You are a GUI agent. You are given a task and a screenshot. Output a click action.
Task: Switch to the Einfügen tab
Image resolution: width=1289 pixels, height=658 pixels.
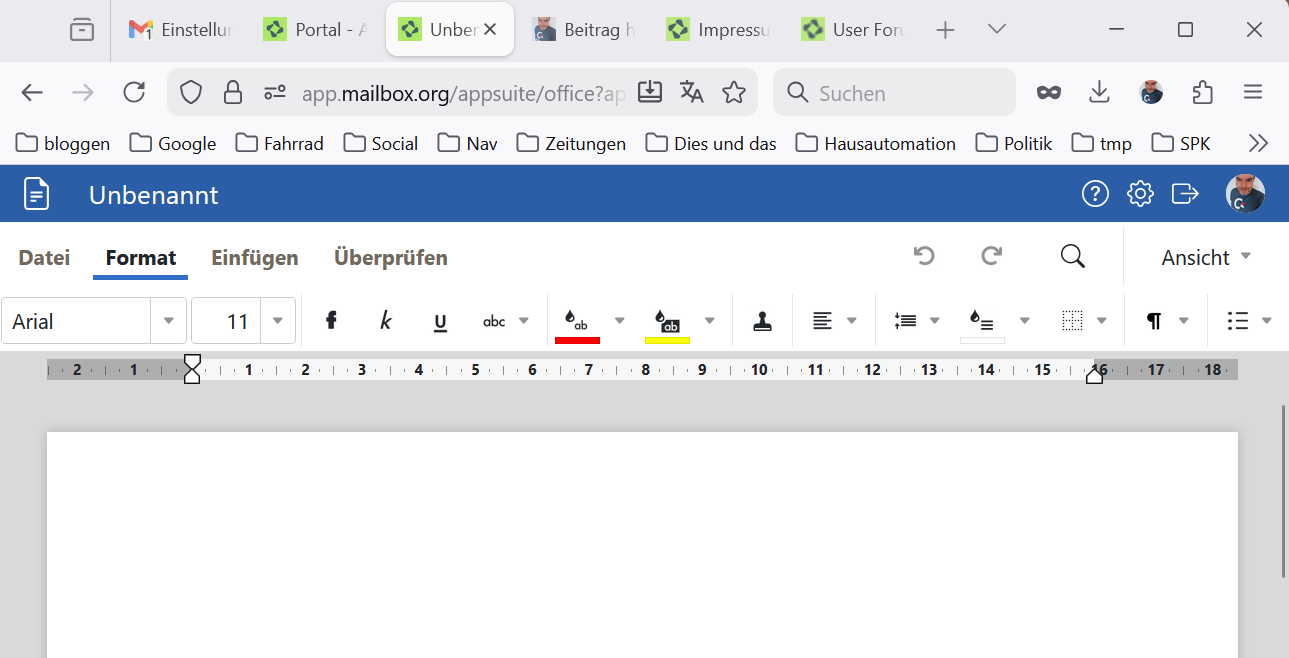(254, 257)
